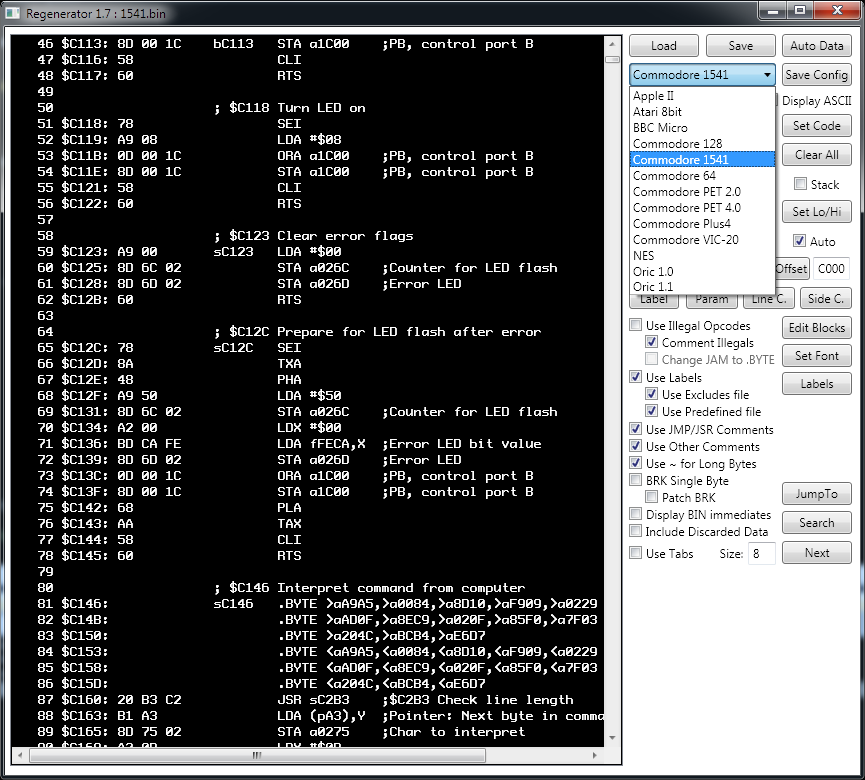Open Set Font dialog
The width and height of the screenshot is (865, 780).
816,356
